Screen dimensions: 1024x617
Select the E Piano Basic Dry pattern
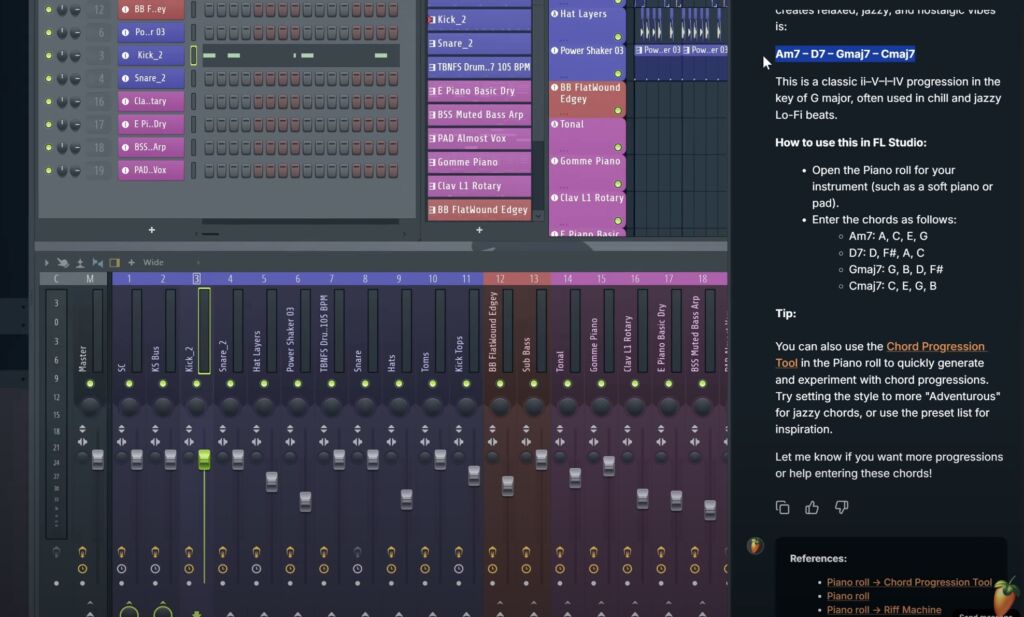click(478, 91)
